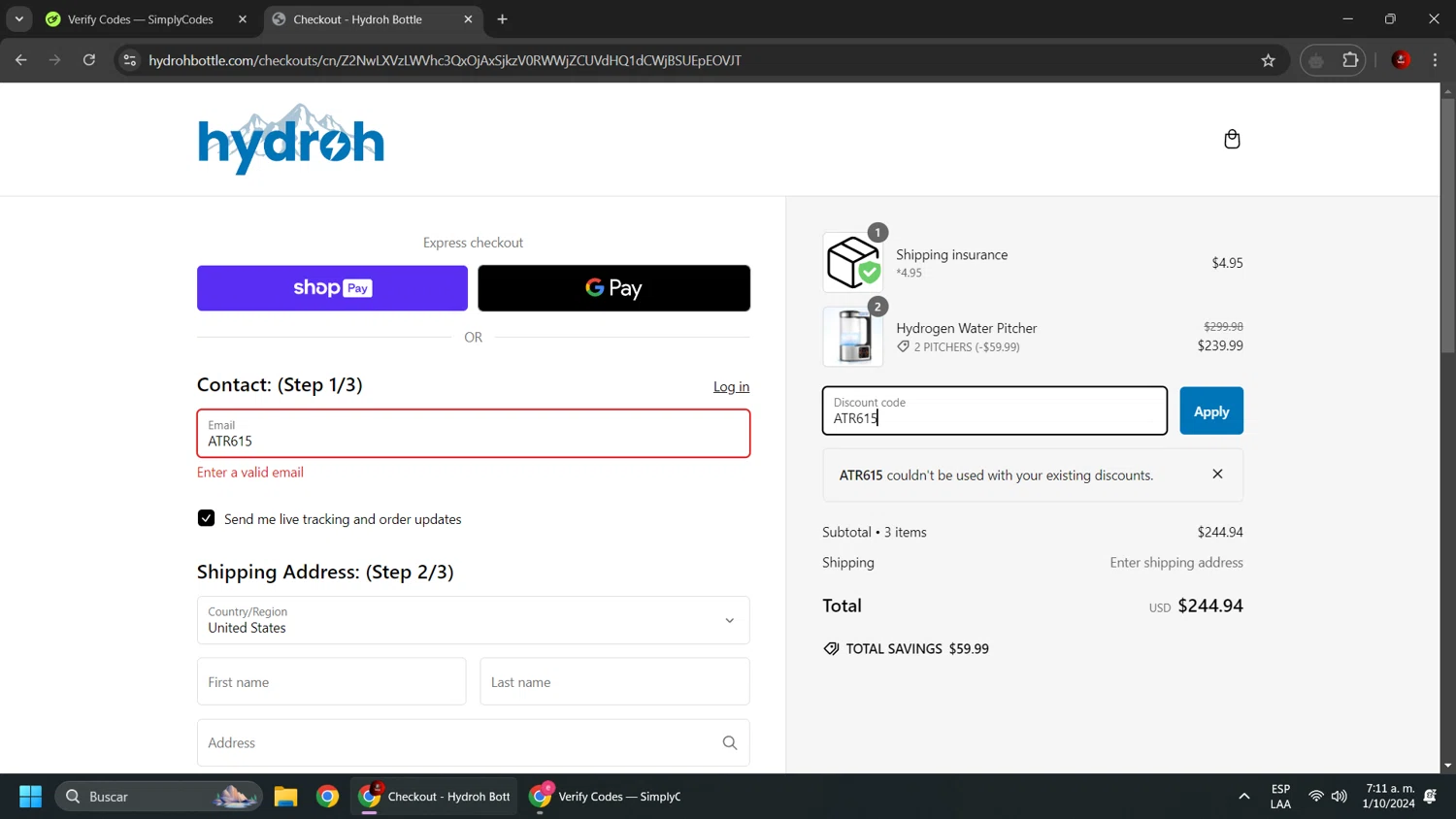Dismiss the ATR615 discount error message
The image size is (1456, 819).
(1217, 475)
